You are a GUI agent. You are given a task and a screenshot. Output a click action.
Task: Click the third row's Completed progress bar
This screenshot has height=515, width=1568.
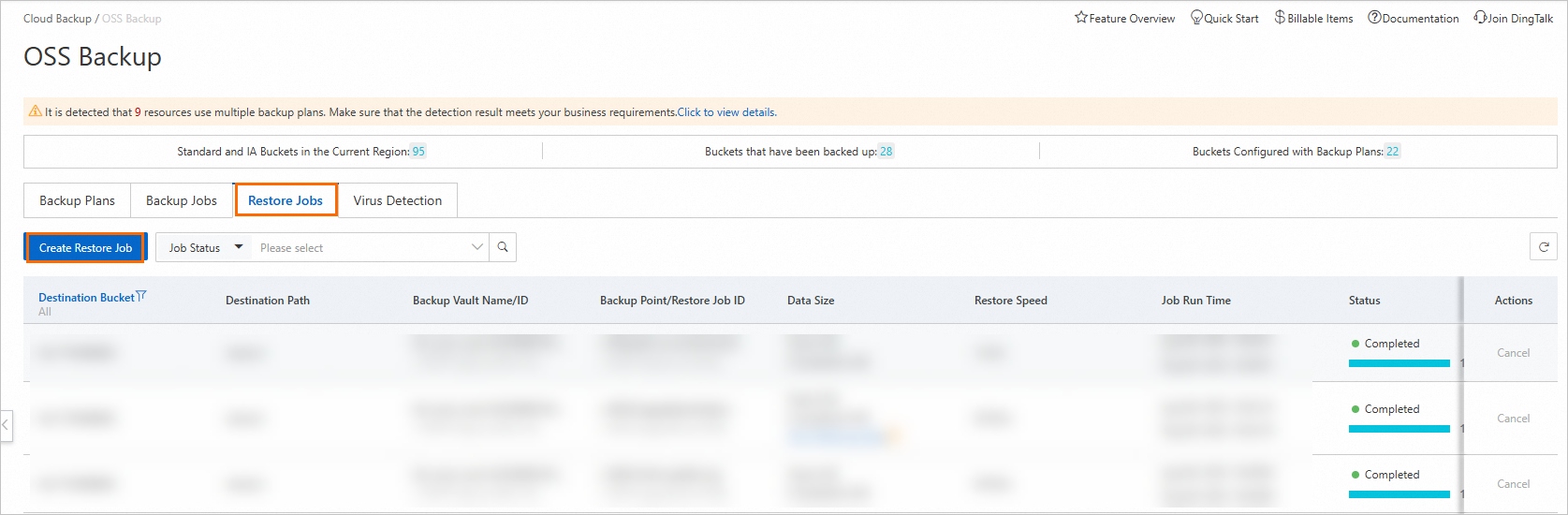point(1399,494)
